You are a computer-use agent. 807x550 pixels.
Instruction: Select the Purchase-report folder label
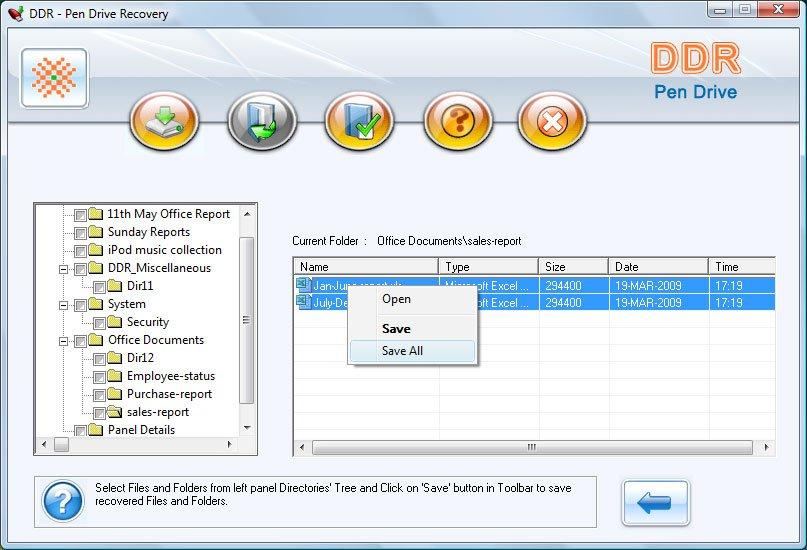point(169,394)
